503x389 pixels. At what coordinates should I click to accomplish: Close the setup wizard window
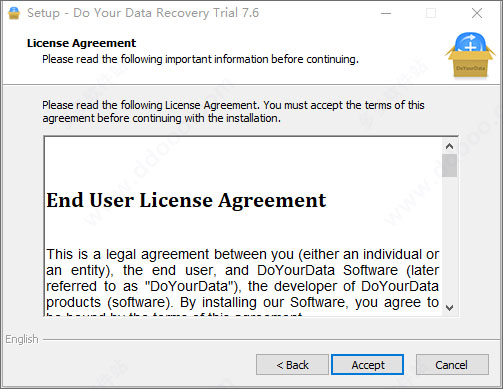pyautogui.click(x=477, y=13)
